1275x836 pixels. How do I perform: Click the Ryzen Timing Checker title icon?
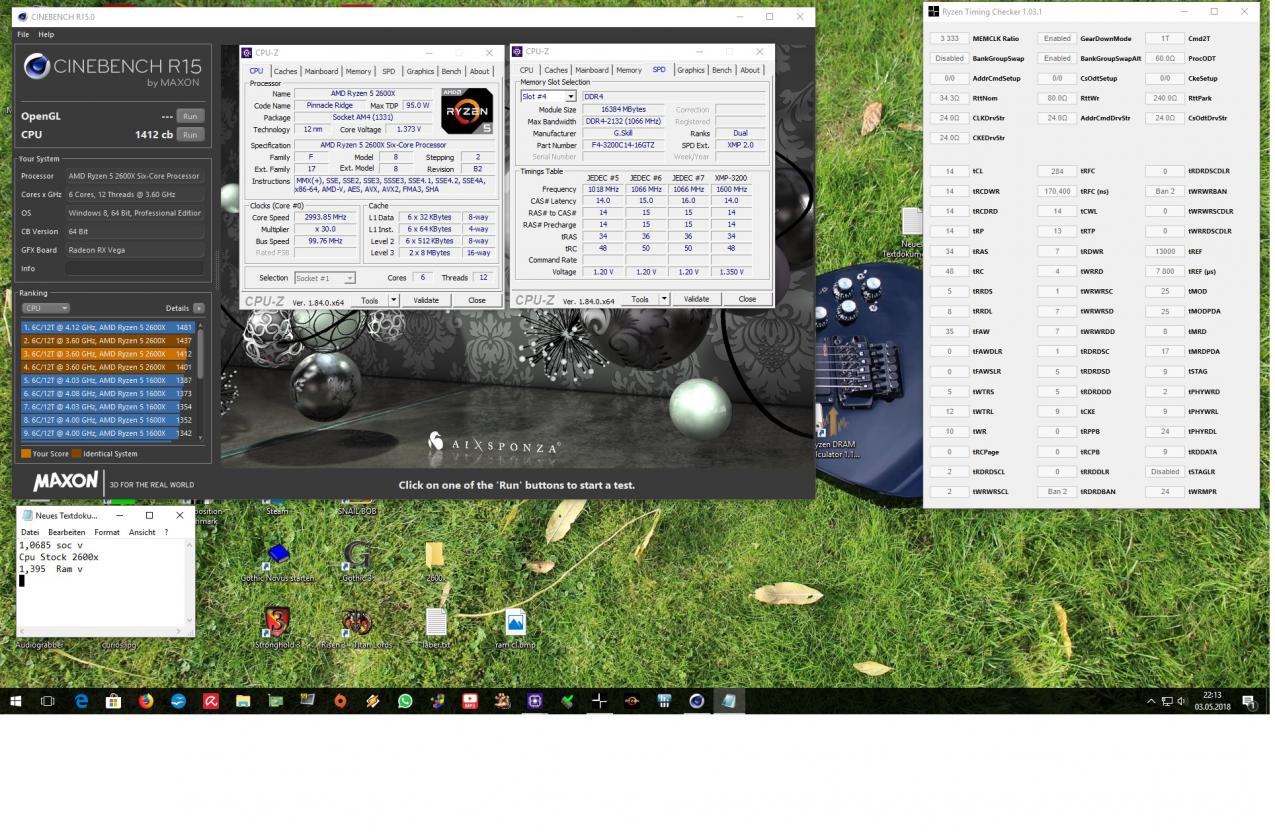933,12
